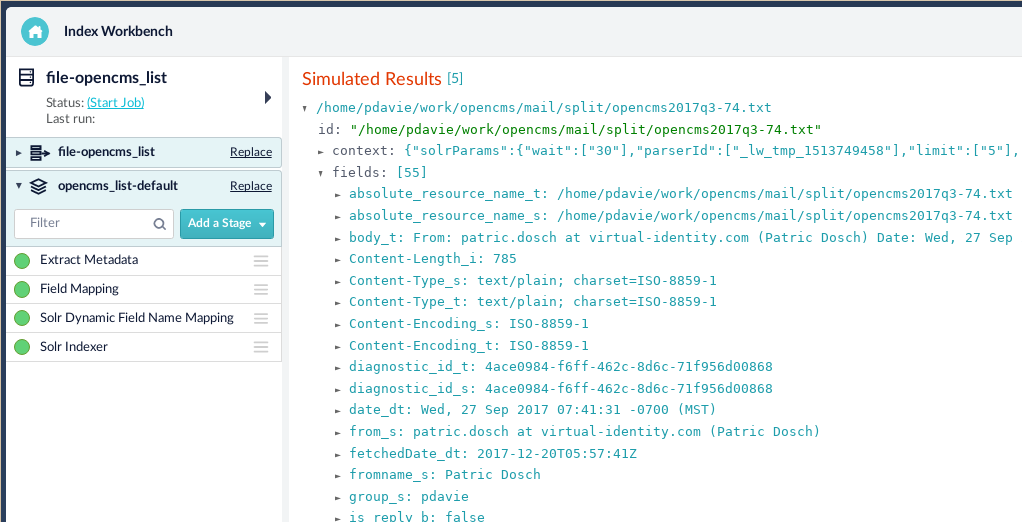Click the datasource stack icon beside file-opencms_list title

[x=26, y=78]
